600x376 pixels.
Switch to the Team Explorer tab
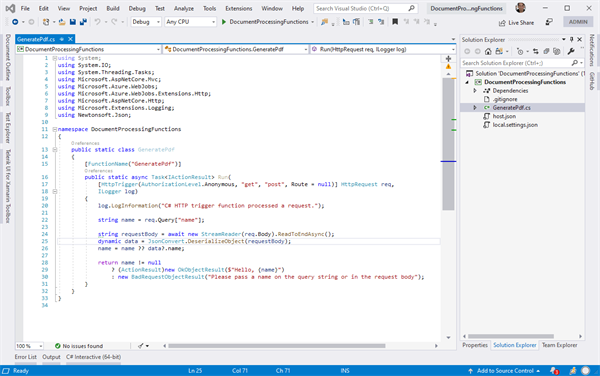(559, 345)
